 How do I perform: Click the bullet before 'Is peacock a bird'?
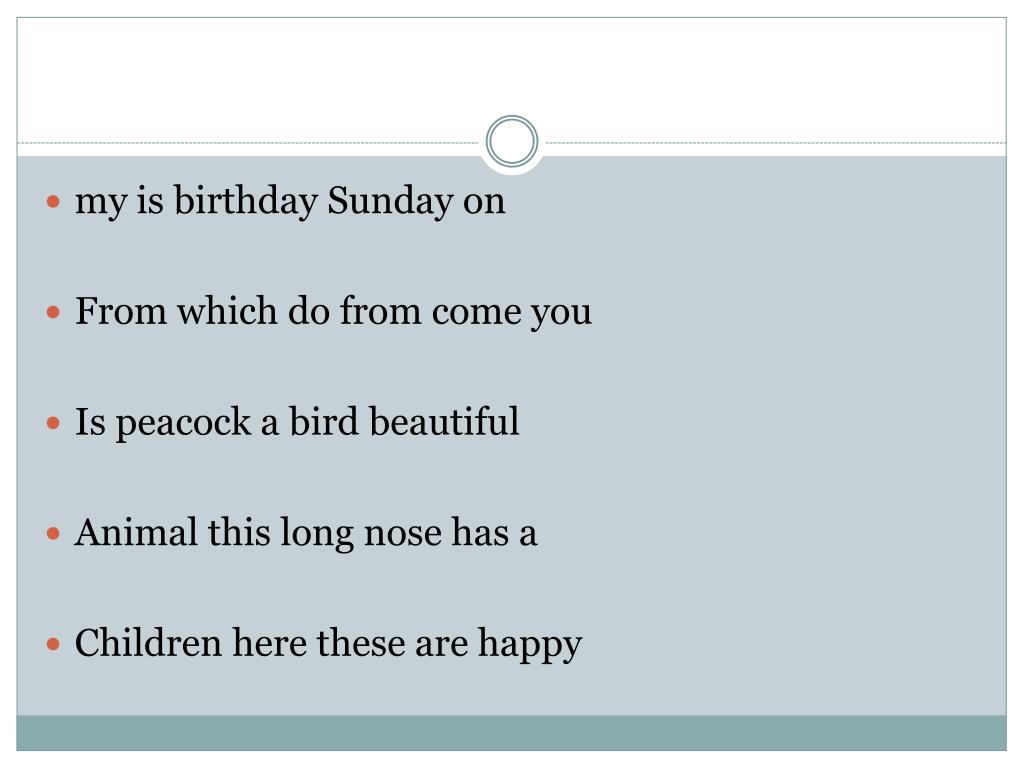[x=54, y=423]
